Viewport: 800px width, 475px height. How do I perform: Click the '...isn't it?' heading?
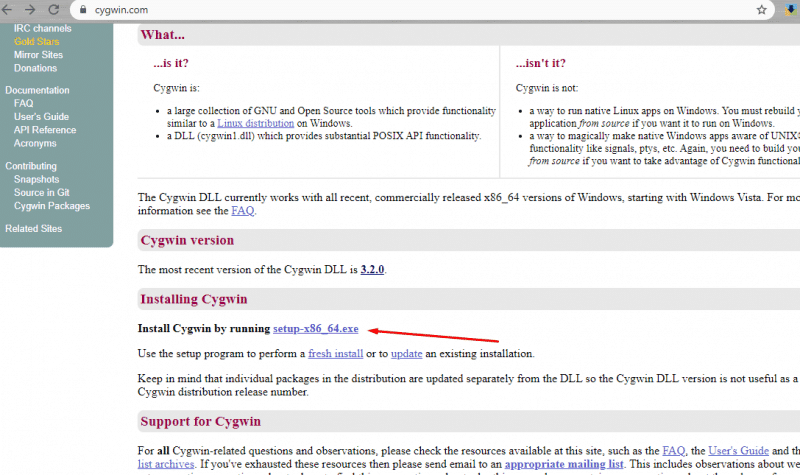click(x=540, y=63)
